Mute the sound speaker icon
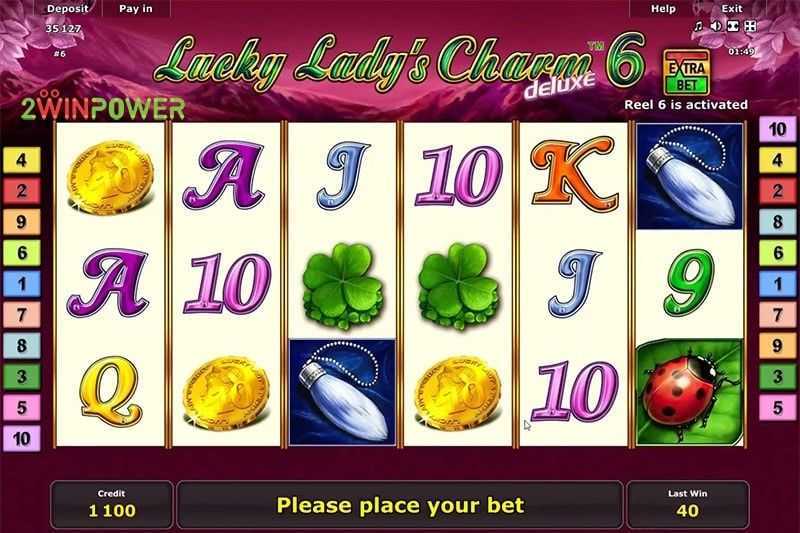Screen dimensions: 800x533 (x=716, y=26)
